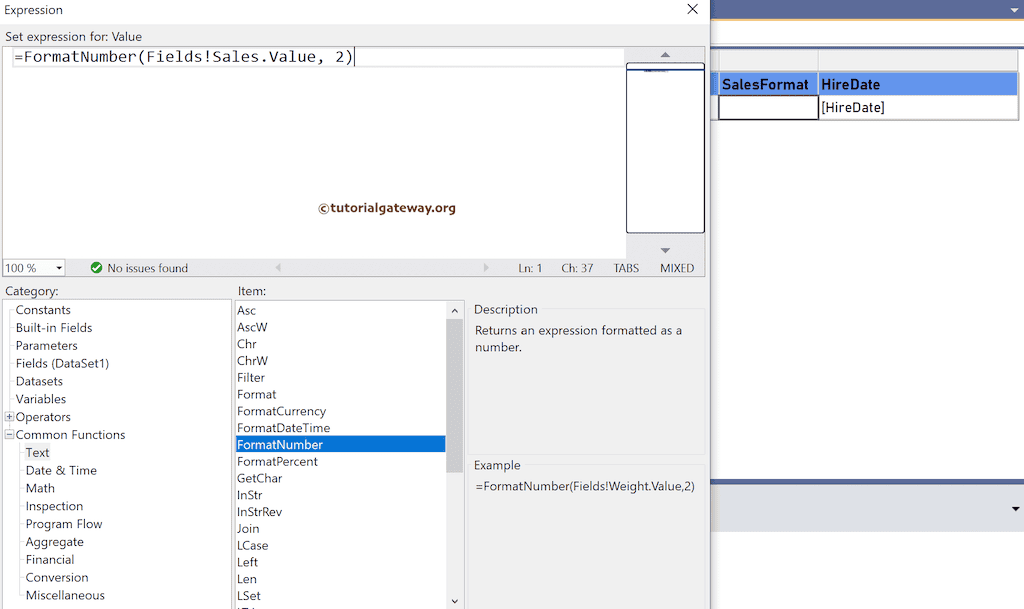1024x609 pixels.
Task: Toggle the MIXED indicator in the status bar
Action: click(677, 268)
